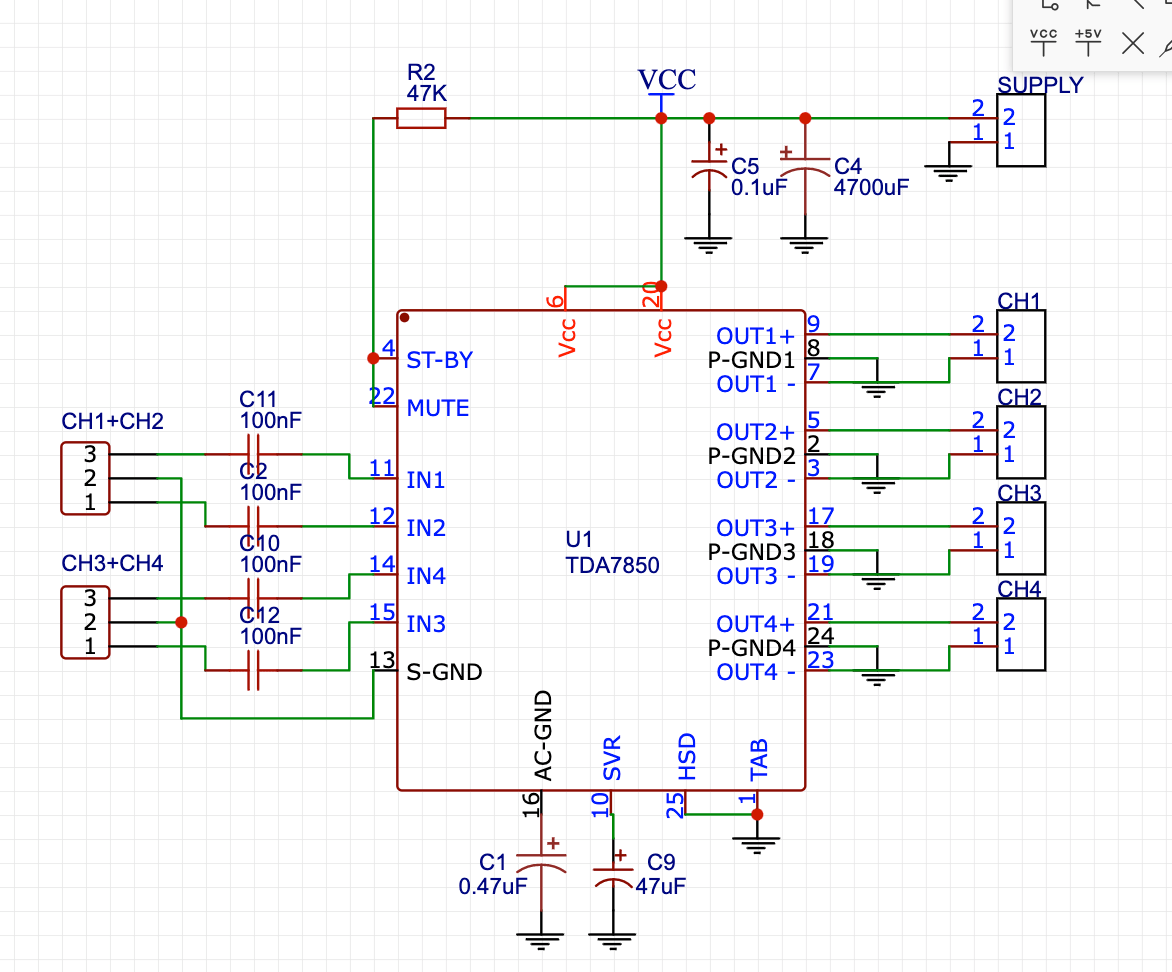Select the C11 capacitor symbol
This screenshot has width=1172, height=972.
coord(253,454)
